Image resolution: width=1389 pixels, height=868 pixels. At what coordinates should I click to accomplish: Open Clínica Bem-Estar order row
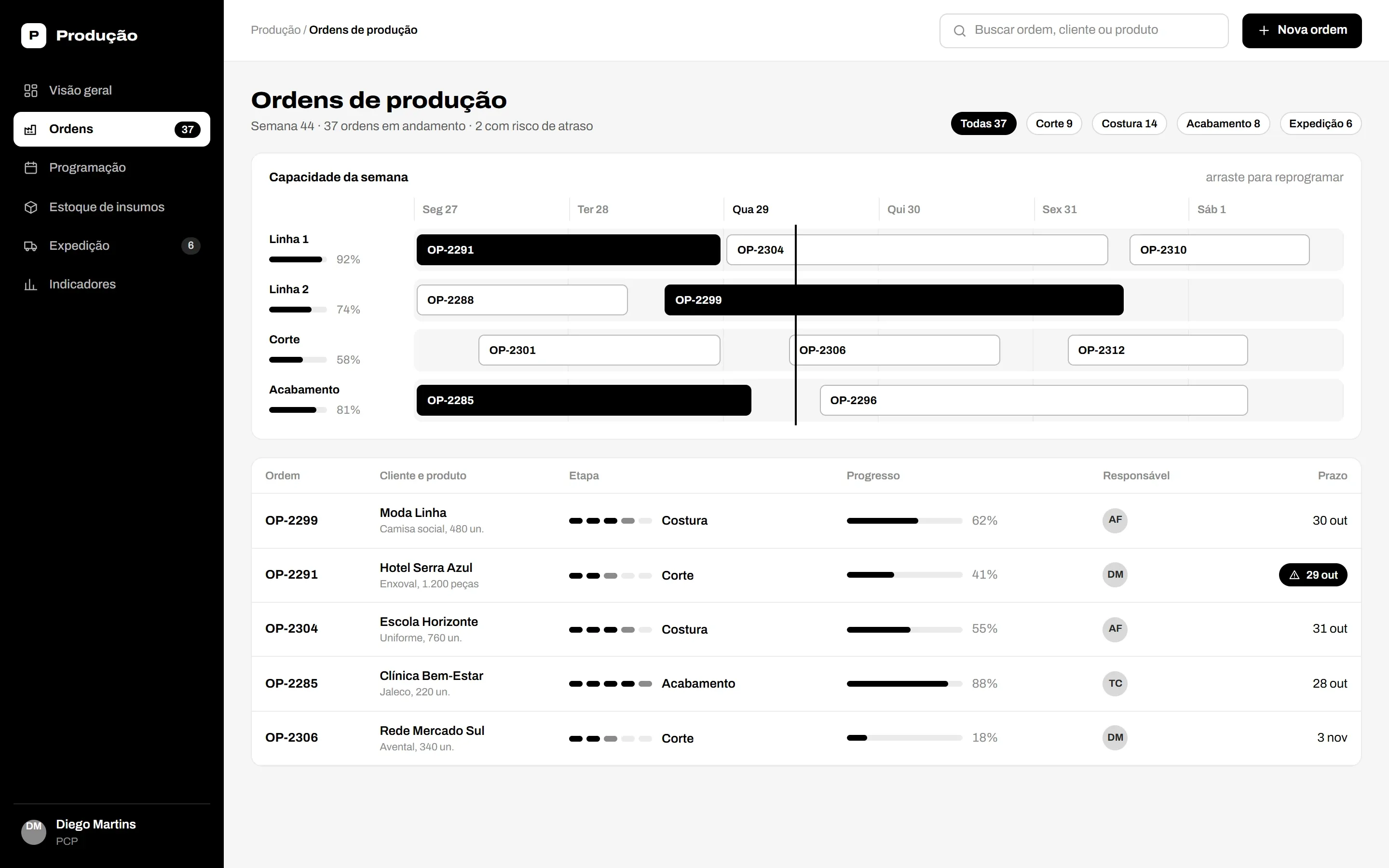click(x=806, y=684)
